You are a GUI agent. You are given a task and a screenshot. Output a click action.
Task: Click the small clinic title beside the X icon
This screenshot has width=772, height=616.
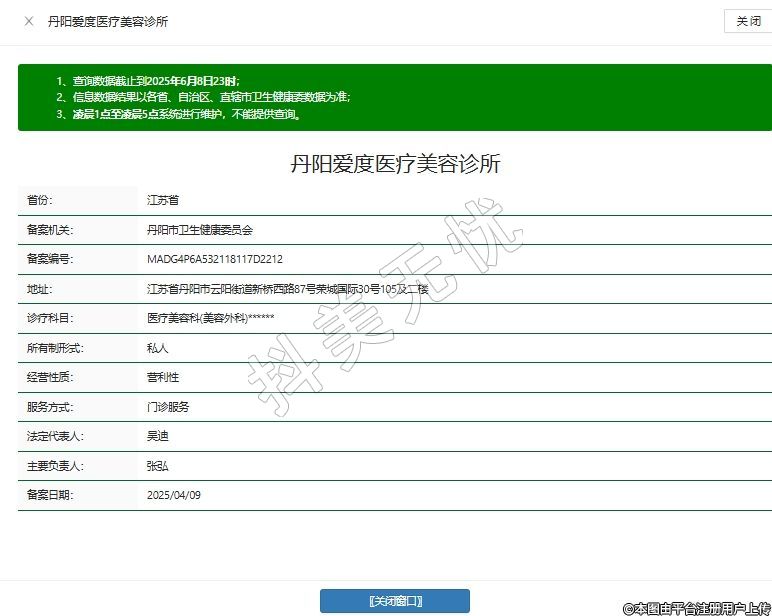[x=108, y=21]
